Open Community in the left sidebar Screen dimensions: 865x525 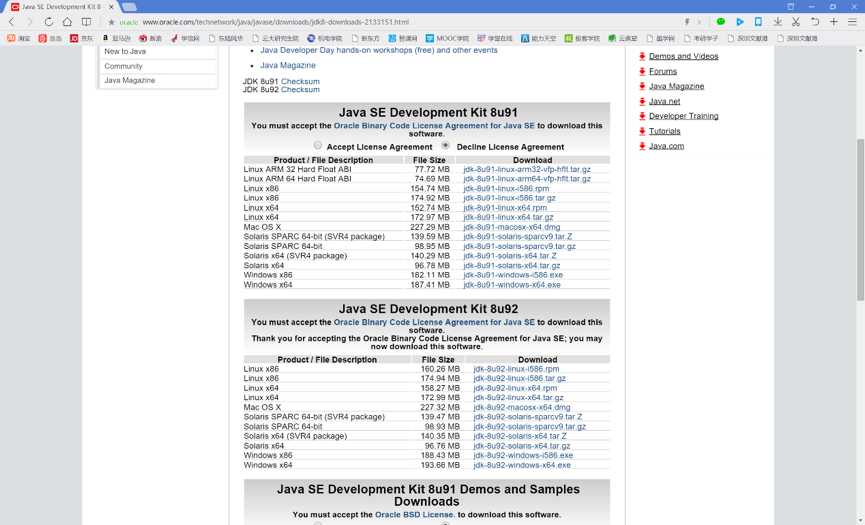(124, 66)
